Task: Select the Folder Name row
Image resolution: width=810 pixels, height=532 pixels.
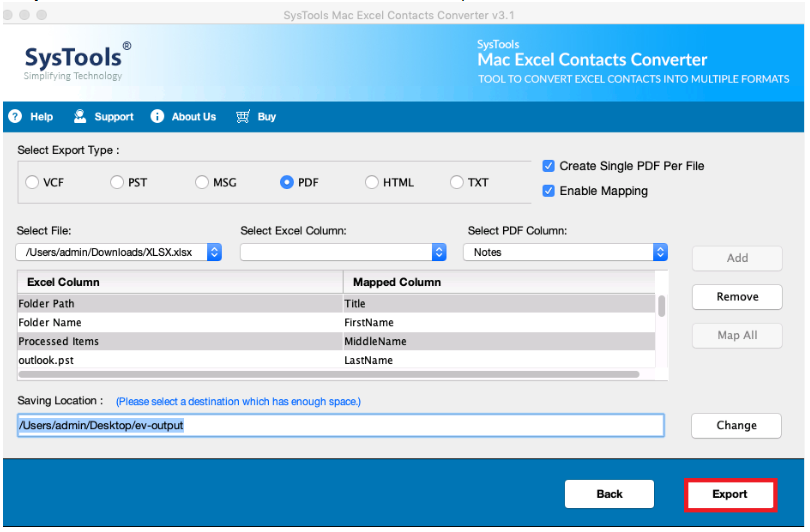Action: coord(336,323)
